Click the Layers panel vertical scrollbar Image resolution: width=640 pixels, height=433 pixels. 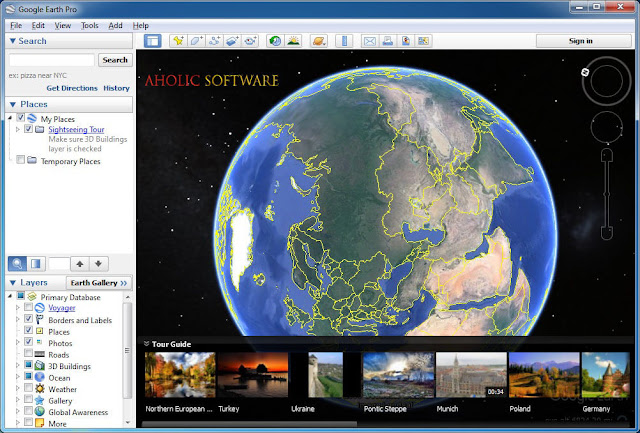pyautogui.click(x=127, y=350)
